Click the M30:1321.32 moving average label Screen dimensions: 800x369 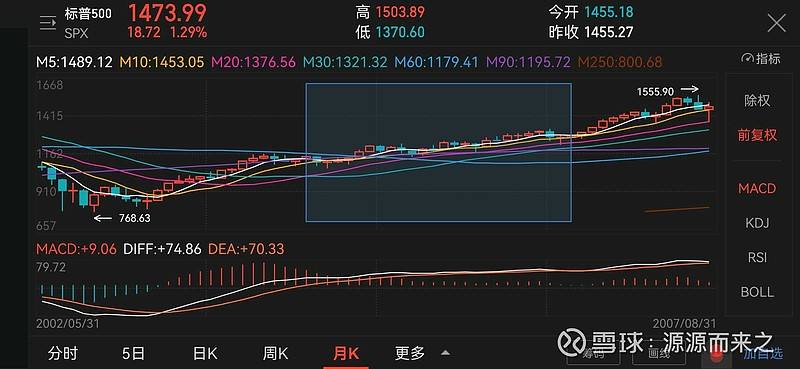pos(345,62)
